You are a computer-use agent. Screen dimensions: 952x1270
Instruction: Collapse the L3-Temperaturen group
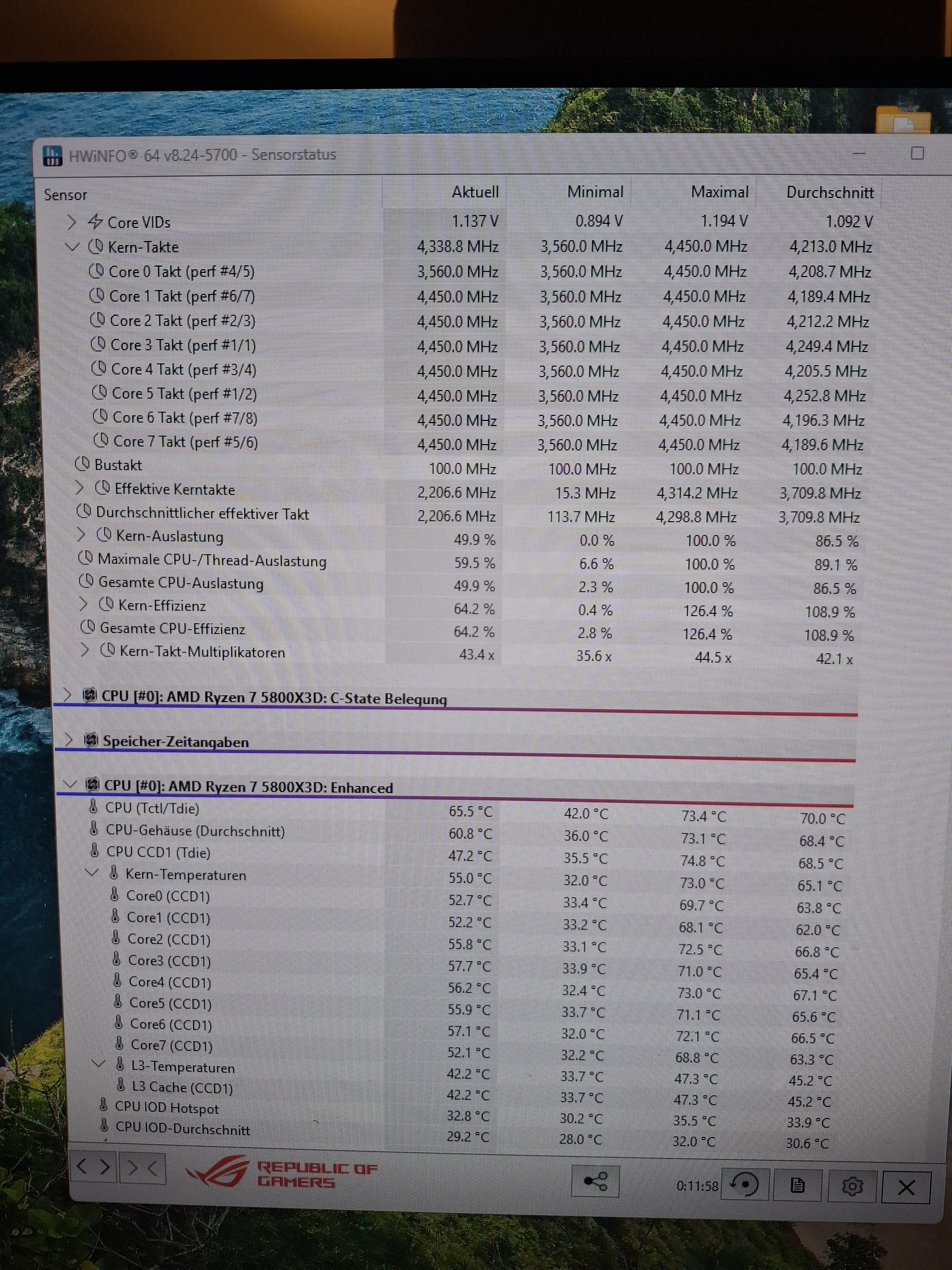[x=99, y=1064]
